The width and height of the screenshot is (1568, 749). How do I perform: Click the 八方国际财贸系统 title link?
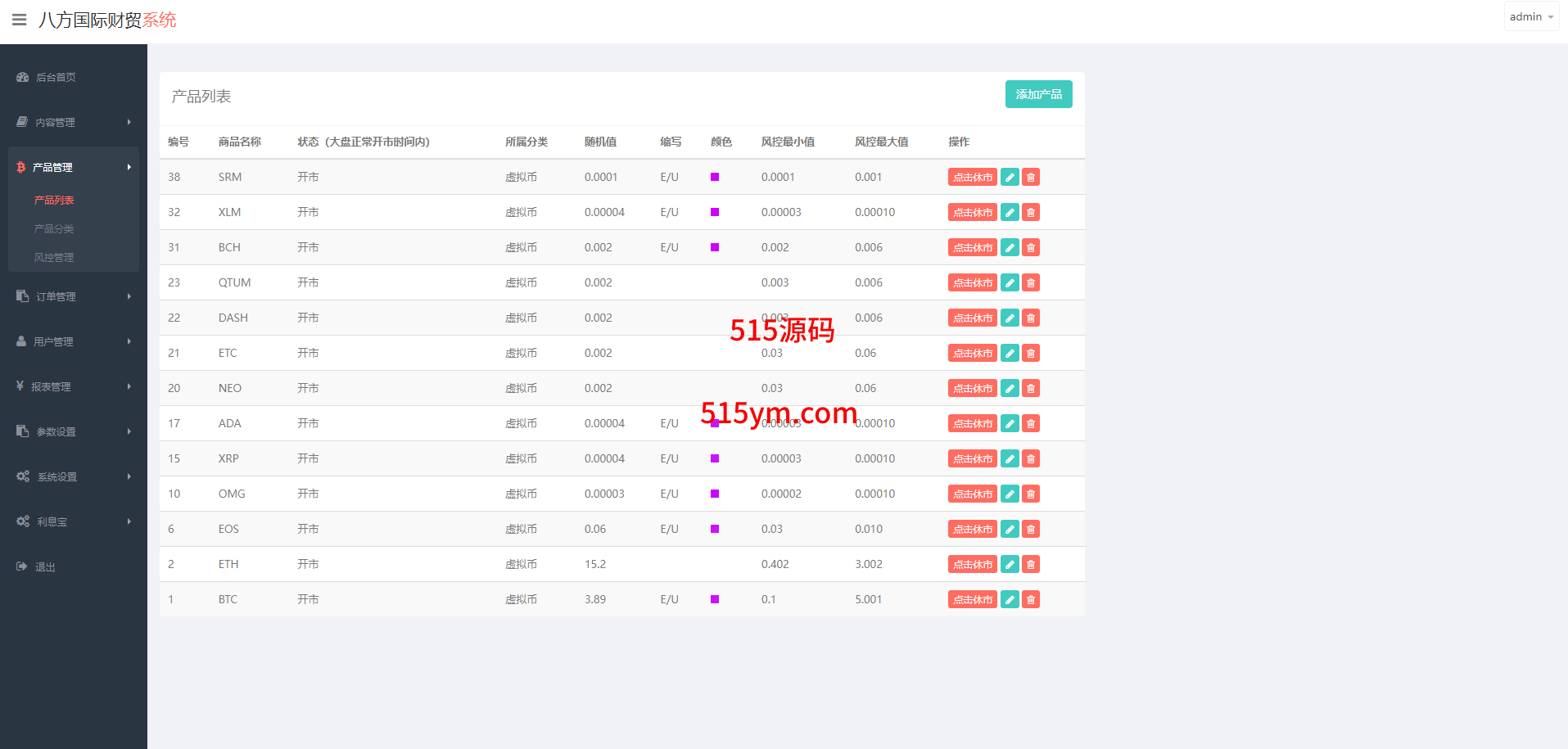107,20
